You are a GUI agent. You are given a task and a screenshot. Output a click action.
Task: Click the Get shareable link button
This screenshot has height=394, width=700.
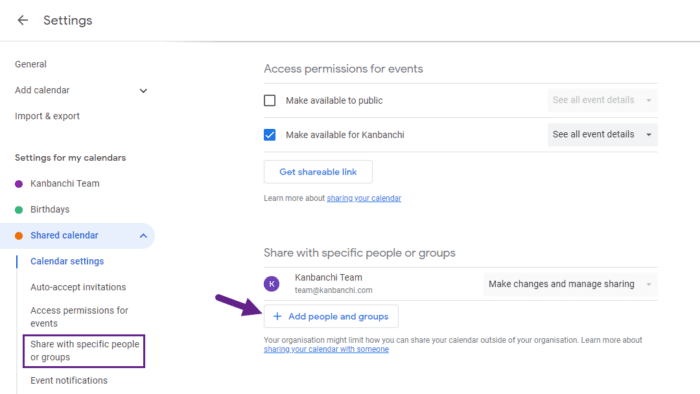click(318, 172)
